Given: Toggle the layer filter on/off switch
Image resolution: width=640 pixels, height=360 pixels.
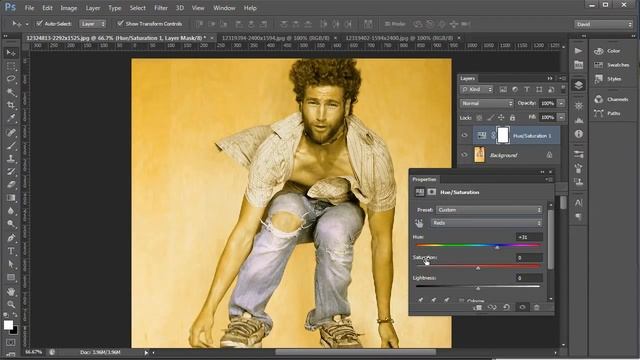Looking at the screenshot, I should point(563,88).
